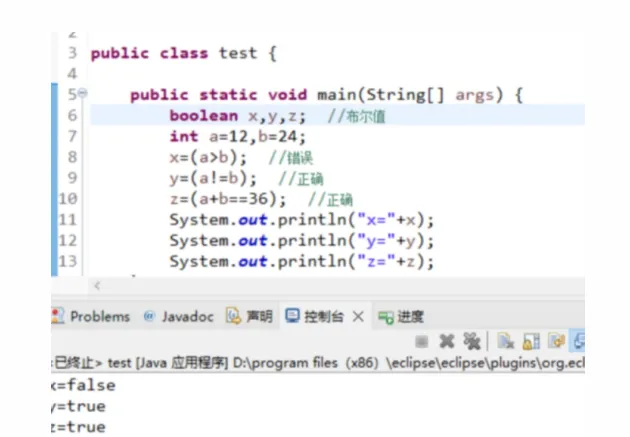Click the Problems tab icon
The image size is (630, 437).
point(57,317)
